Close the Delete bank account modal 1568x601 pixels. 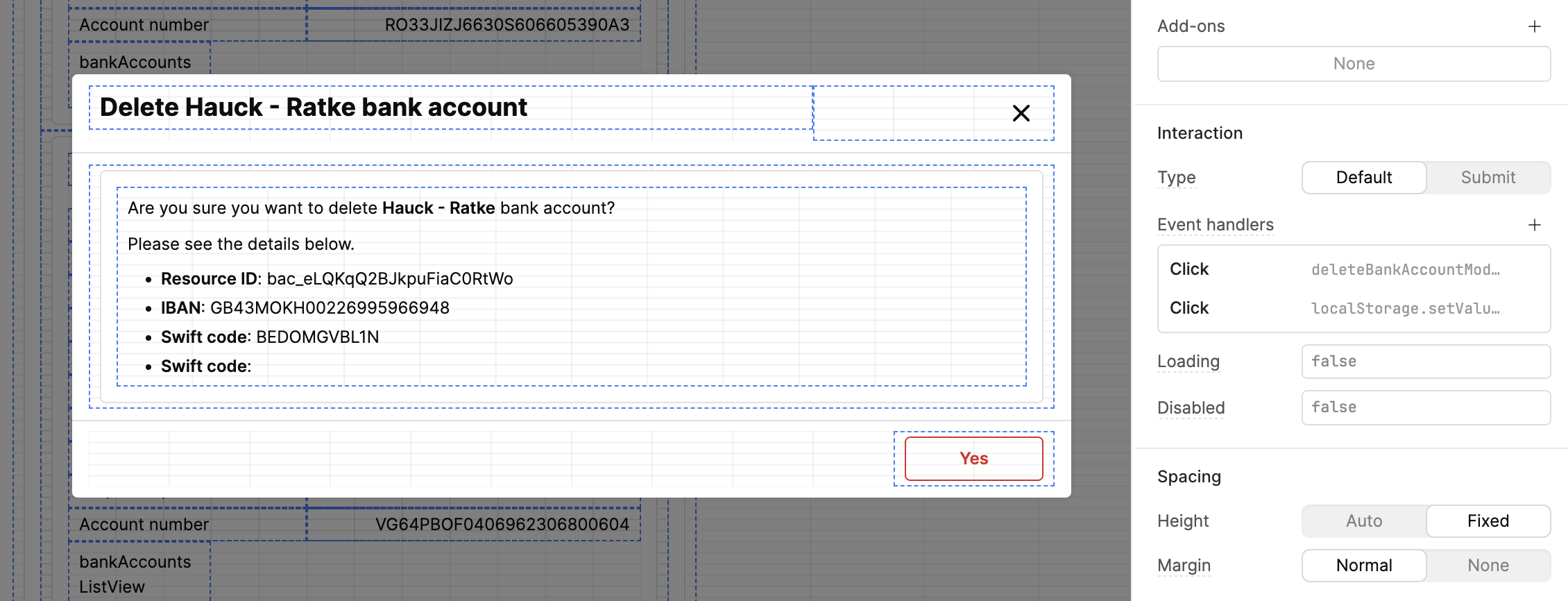point(1021,113)
